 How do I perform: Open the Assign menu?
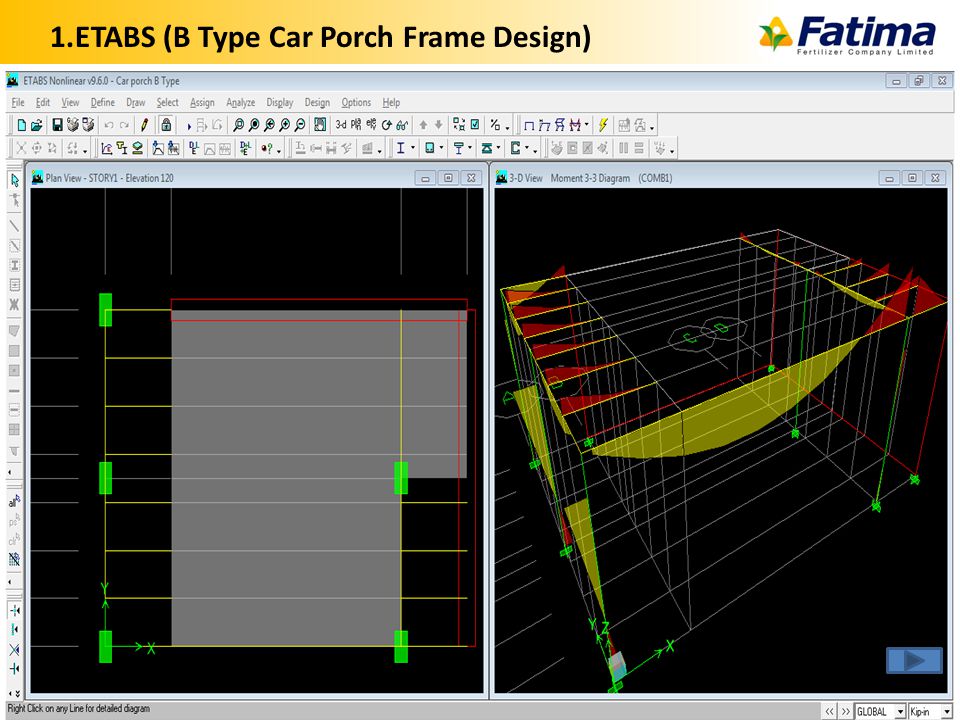click(202, 102)
